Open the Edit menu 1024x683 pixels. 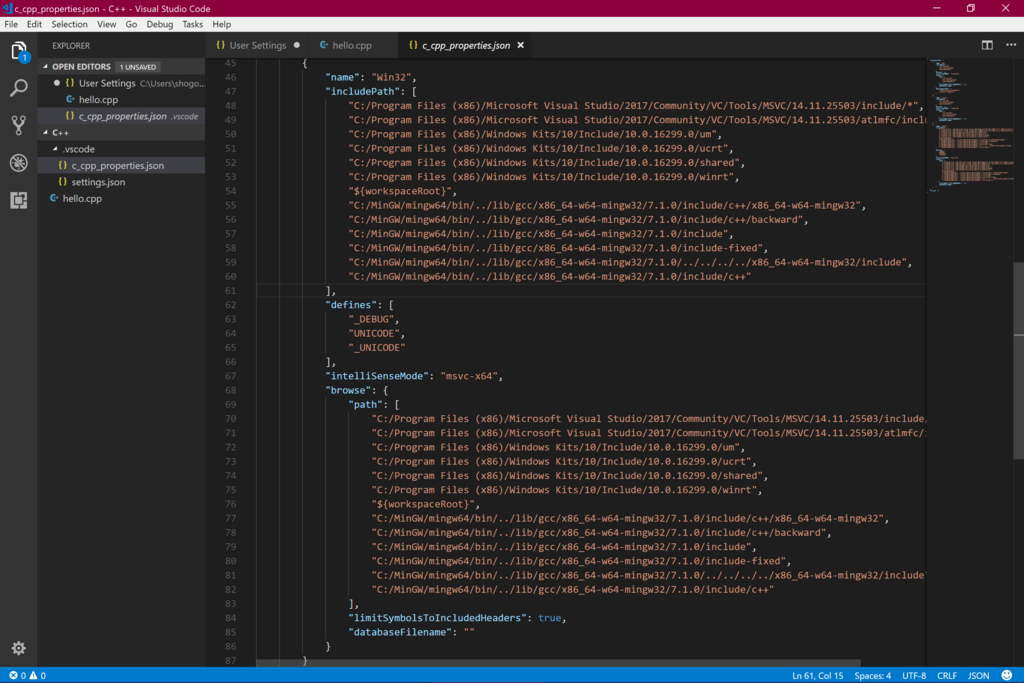click(x=34, y=24)
